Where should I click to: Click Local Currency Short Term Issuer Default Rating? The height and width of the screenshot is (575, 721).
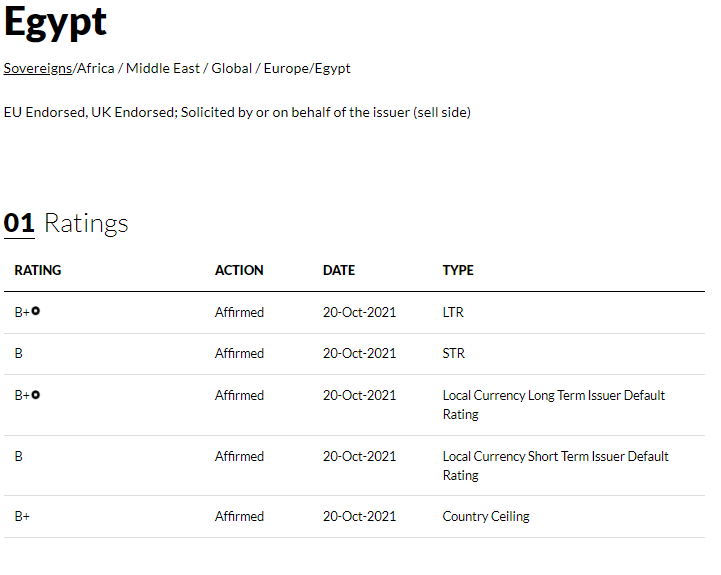pos(555,466)
